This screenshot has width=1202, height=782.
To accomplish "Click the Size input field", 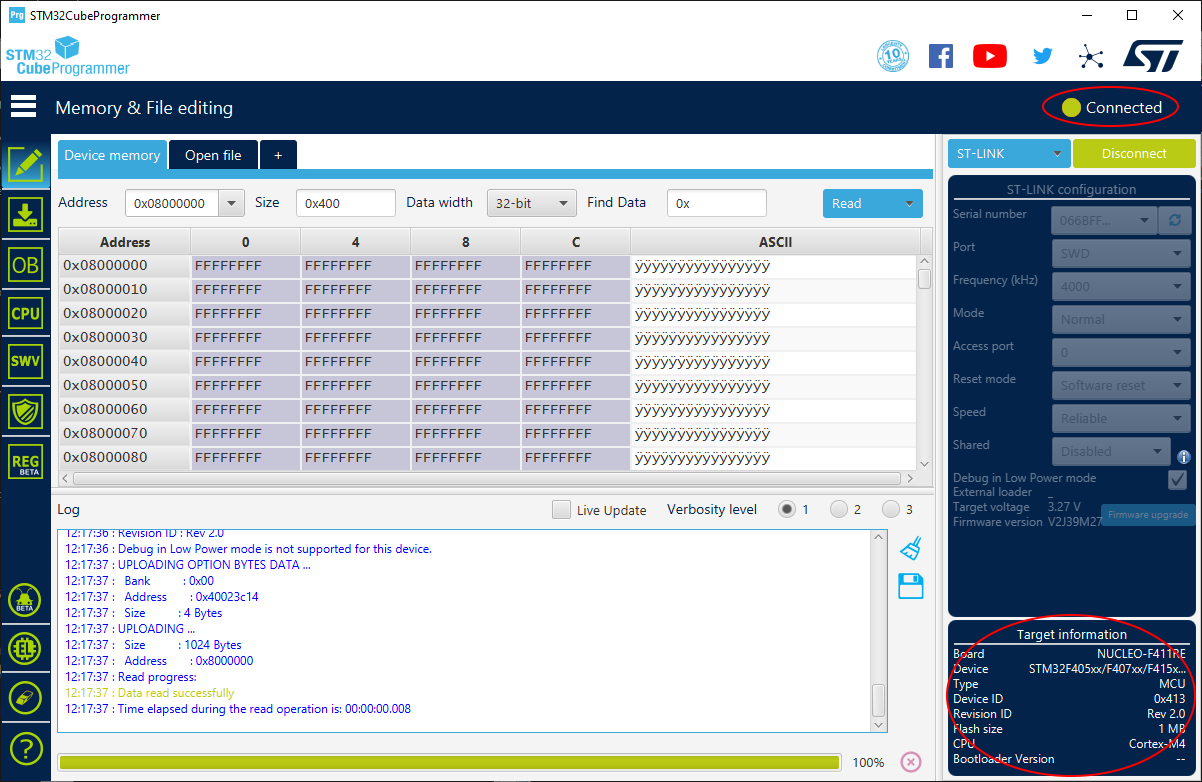I will (345, 203).
